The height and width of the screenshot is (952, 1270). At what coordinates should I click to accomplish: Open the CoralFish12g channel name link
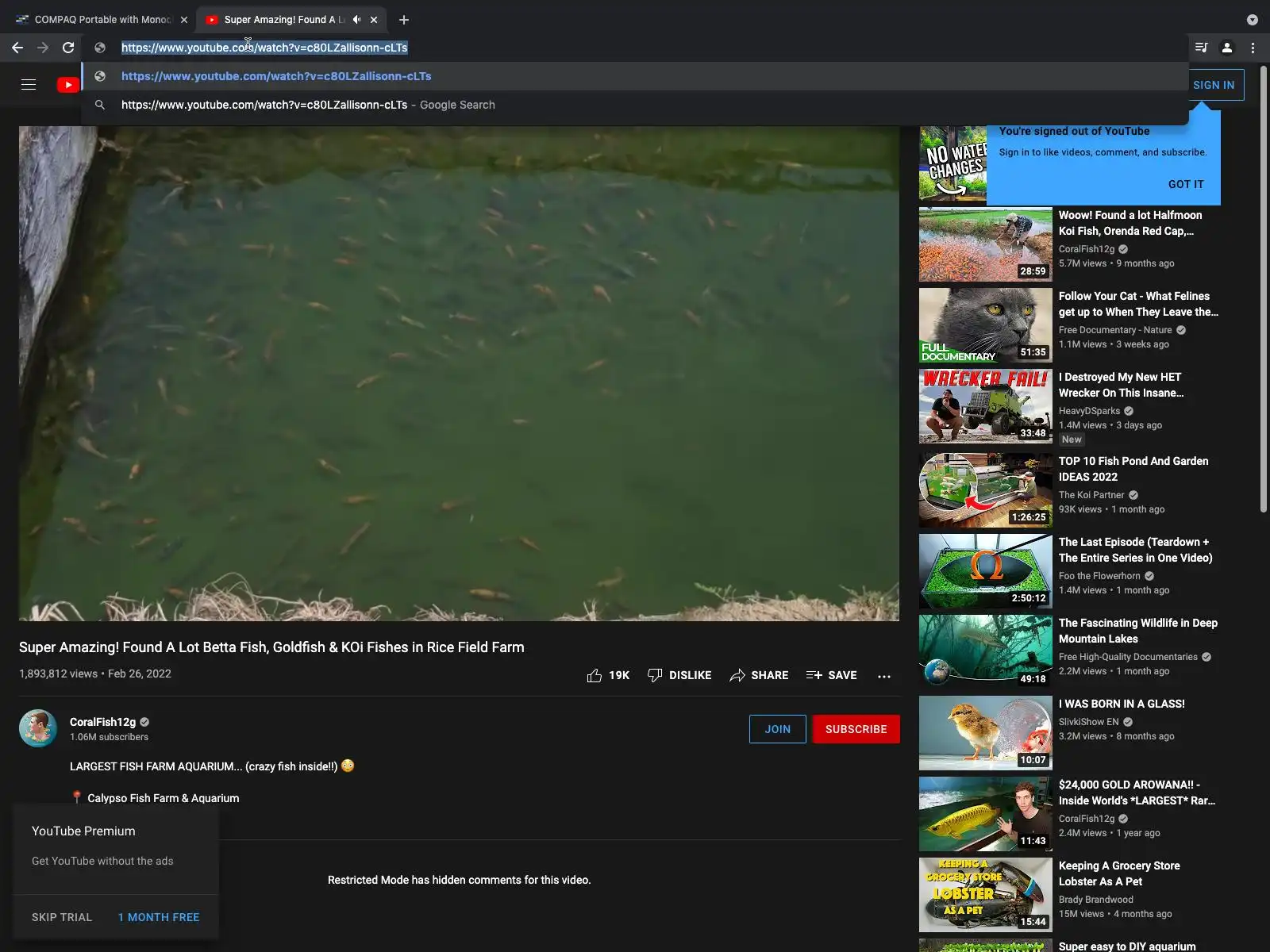pos(102,722)
